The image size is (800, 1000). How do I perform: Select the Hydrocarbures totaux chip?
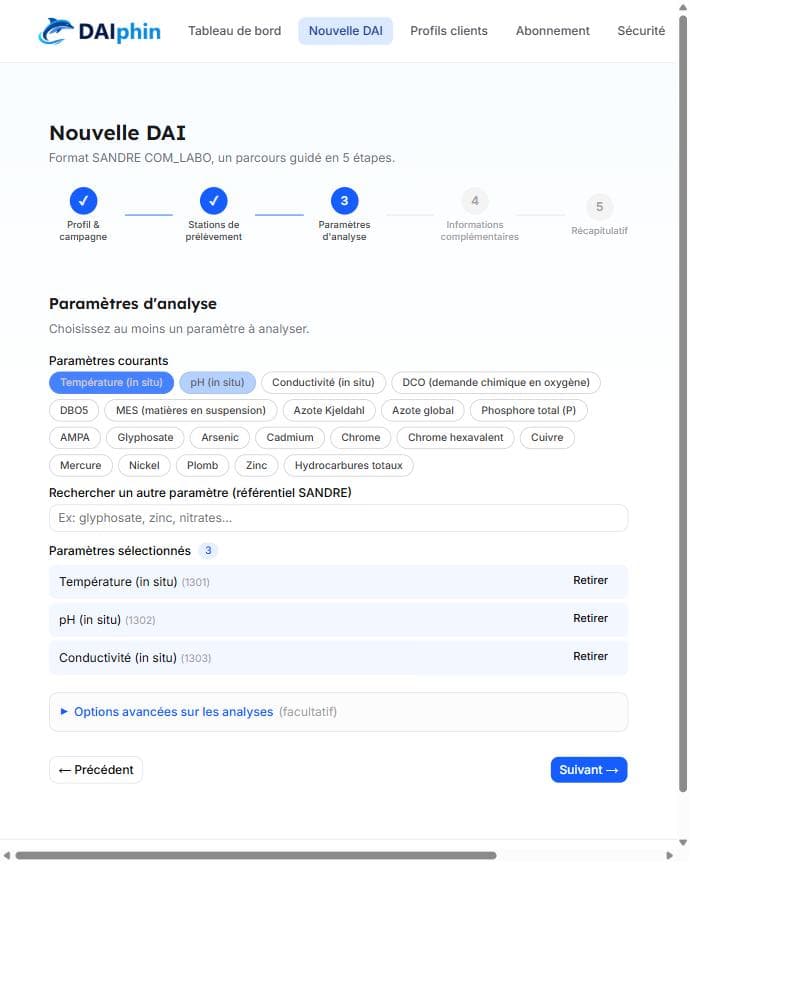pyautogui.click(x=348, y=466)
